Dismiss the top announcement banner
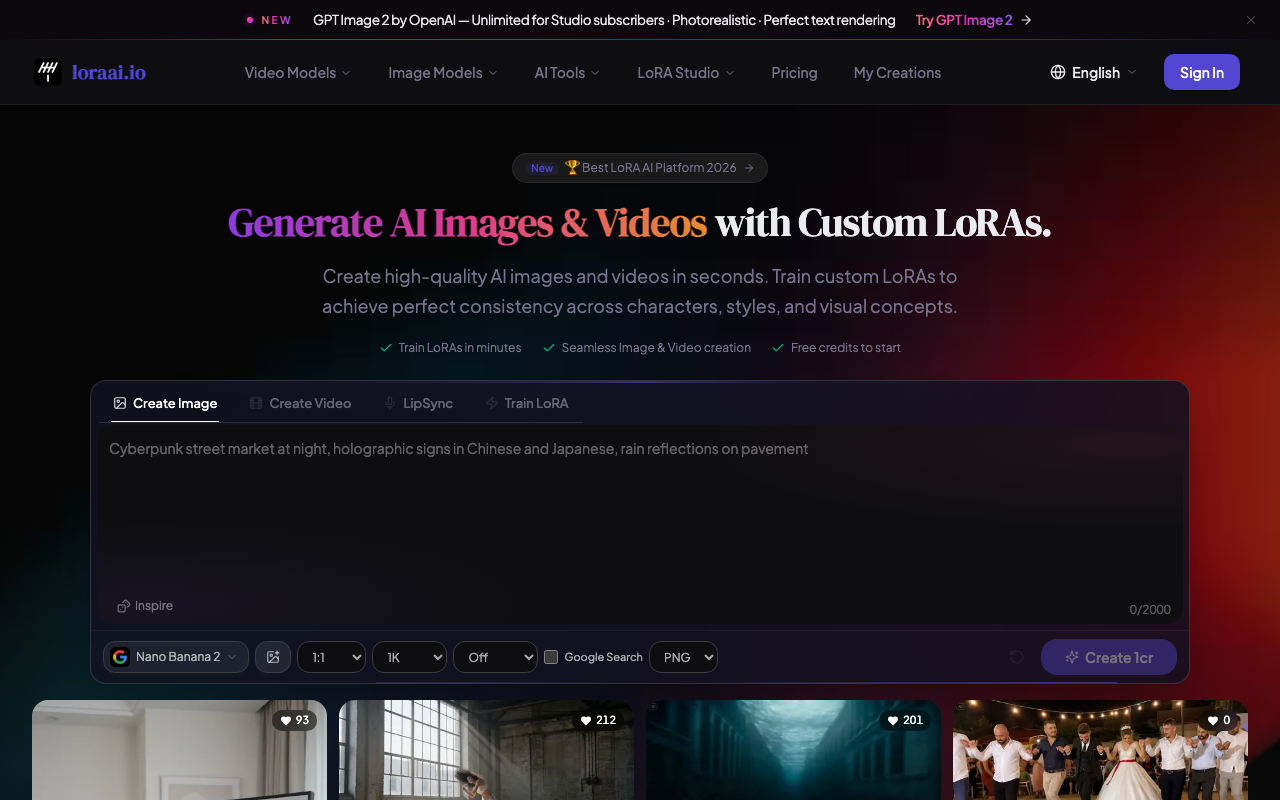Image resolution: width=1280 pixels, height=800 pixels. 1251,20
